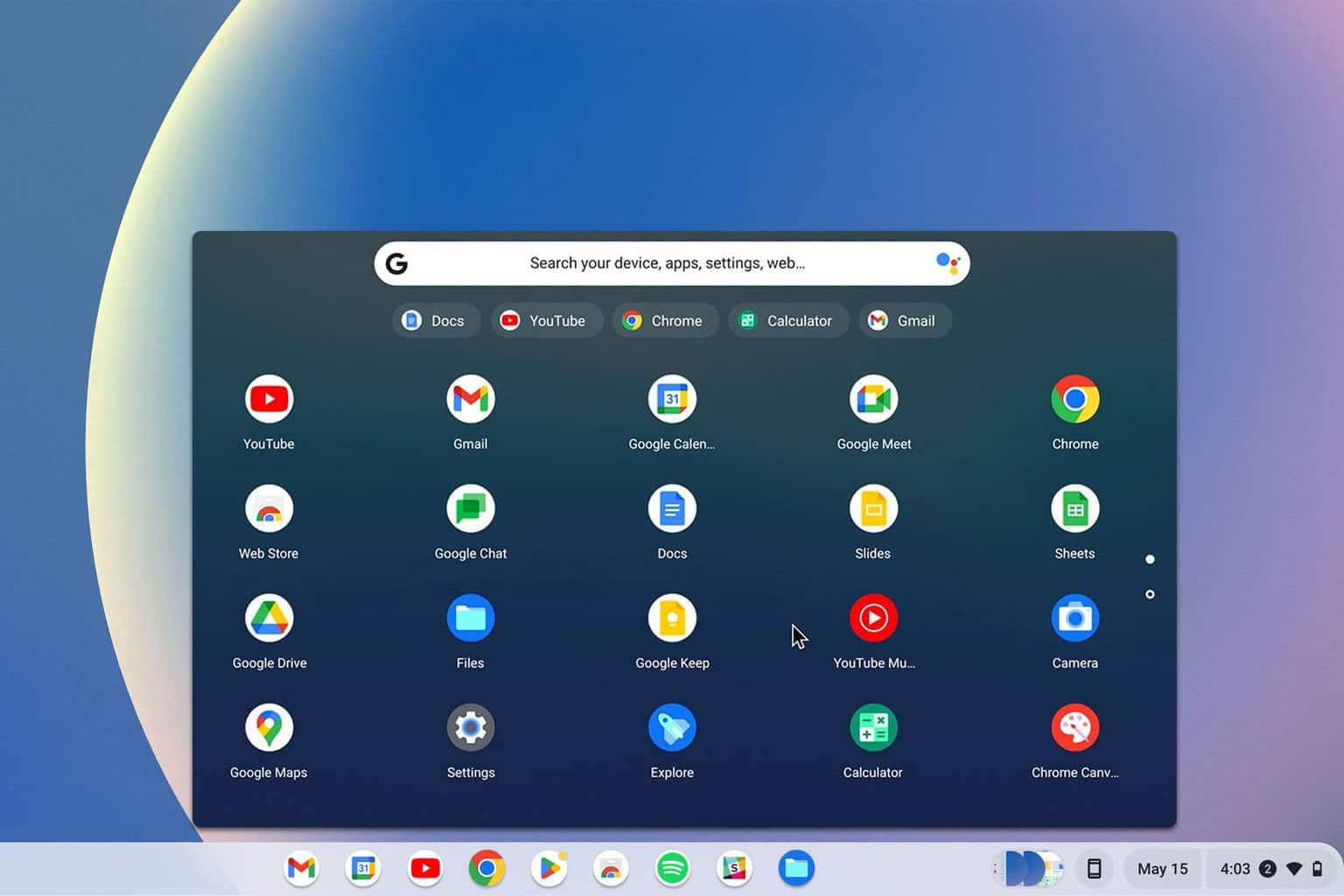This screenshot has height=896, width=1344.
Task: Open the Play Store from the shelf
Action: (549, 868)
